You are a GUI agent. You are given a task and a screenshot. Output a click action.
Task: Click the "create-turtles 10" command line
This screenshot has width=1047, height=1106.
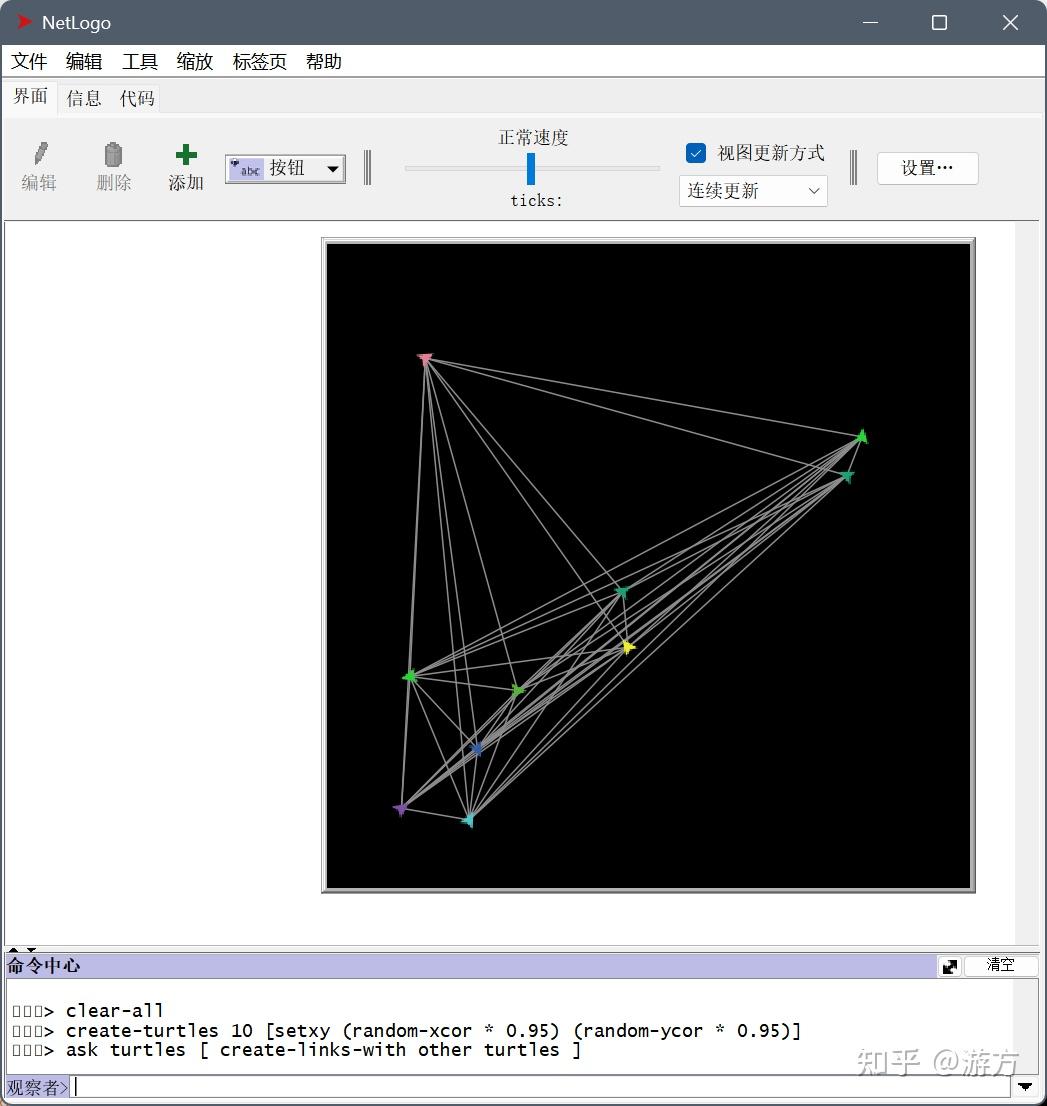(x=433, y=1030)
